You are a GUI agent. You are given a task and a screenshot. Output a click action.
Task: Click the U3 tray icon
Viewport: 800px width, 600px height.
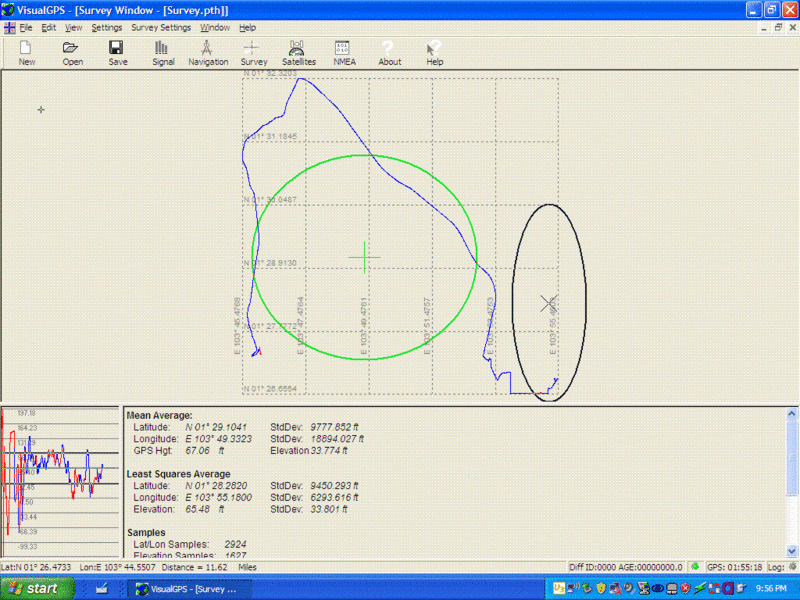[559, 588]
